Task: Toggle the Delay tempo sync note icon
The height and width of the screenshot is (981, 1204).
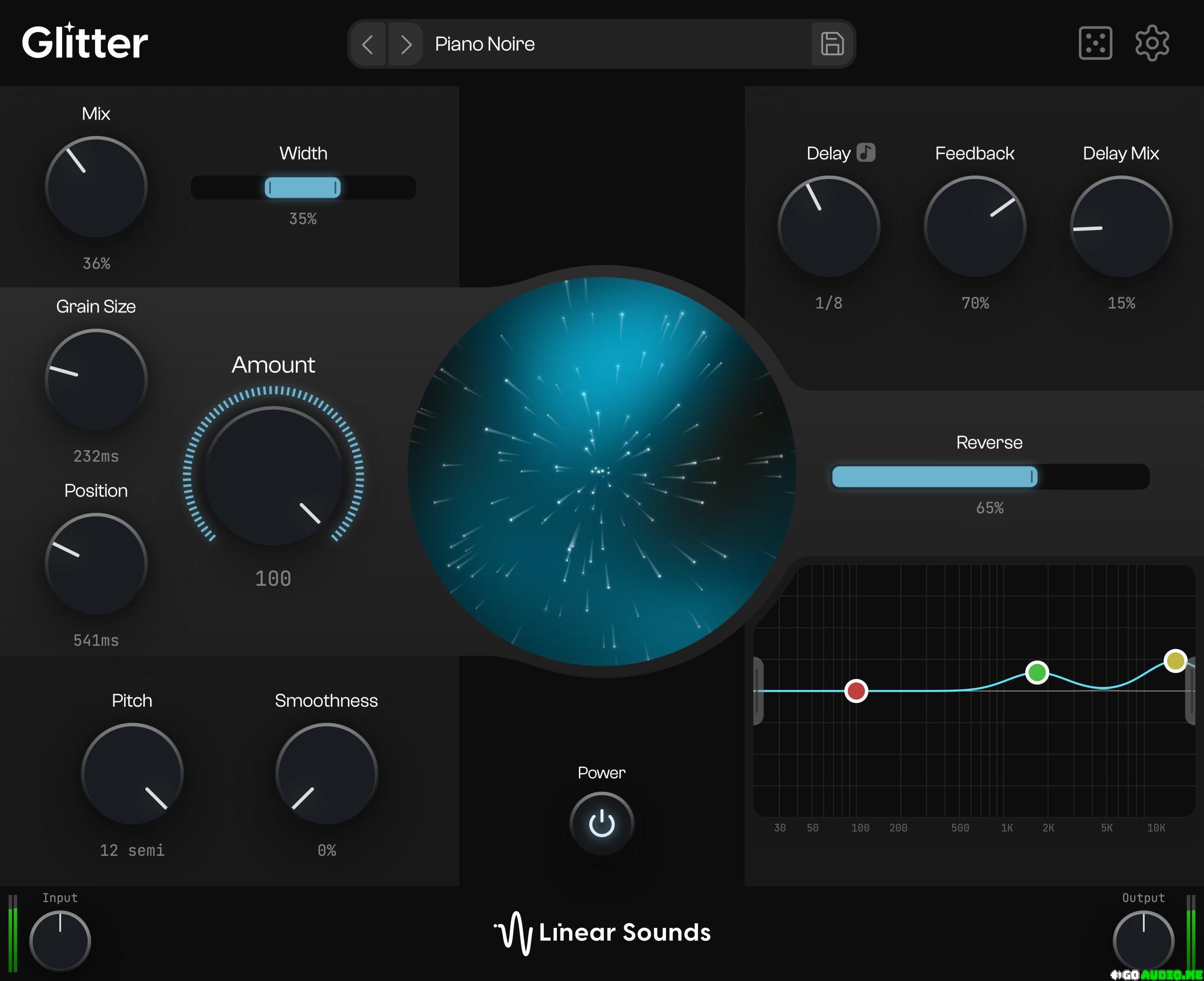Action: coord(866,152)
